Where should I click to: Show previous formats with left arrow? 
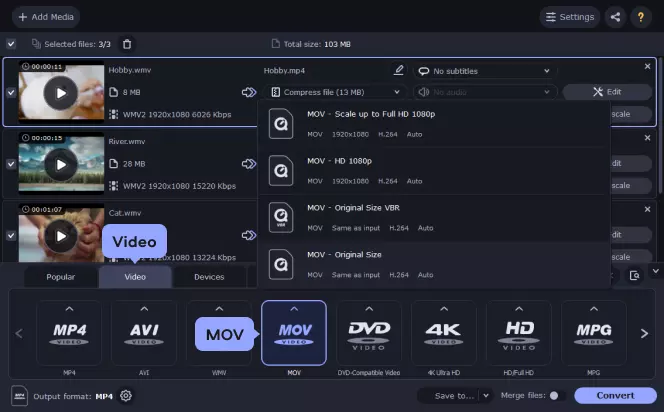tap(19, 334)
